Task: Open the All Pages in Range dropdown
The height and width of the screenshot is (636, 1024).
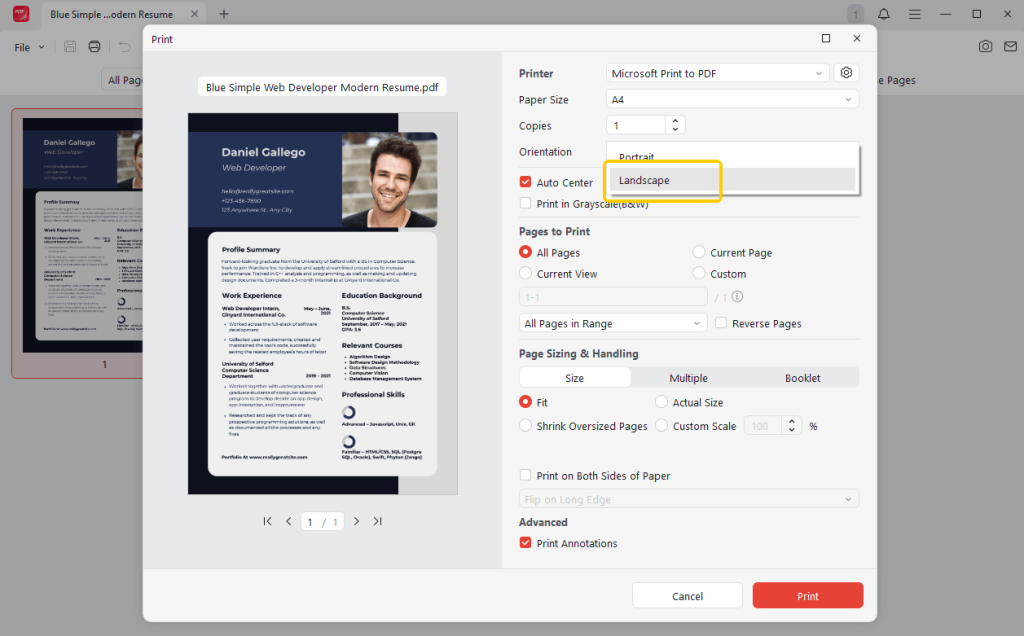Action: click(613, 324)
